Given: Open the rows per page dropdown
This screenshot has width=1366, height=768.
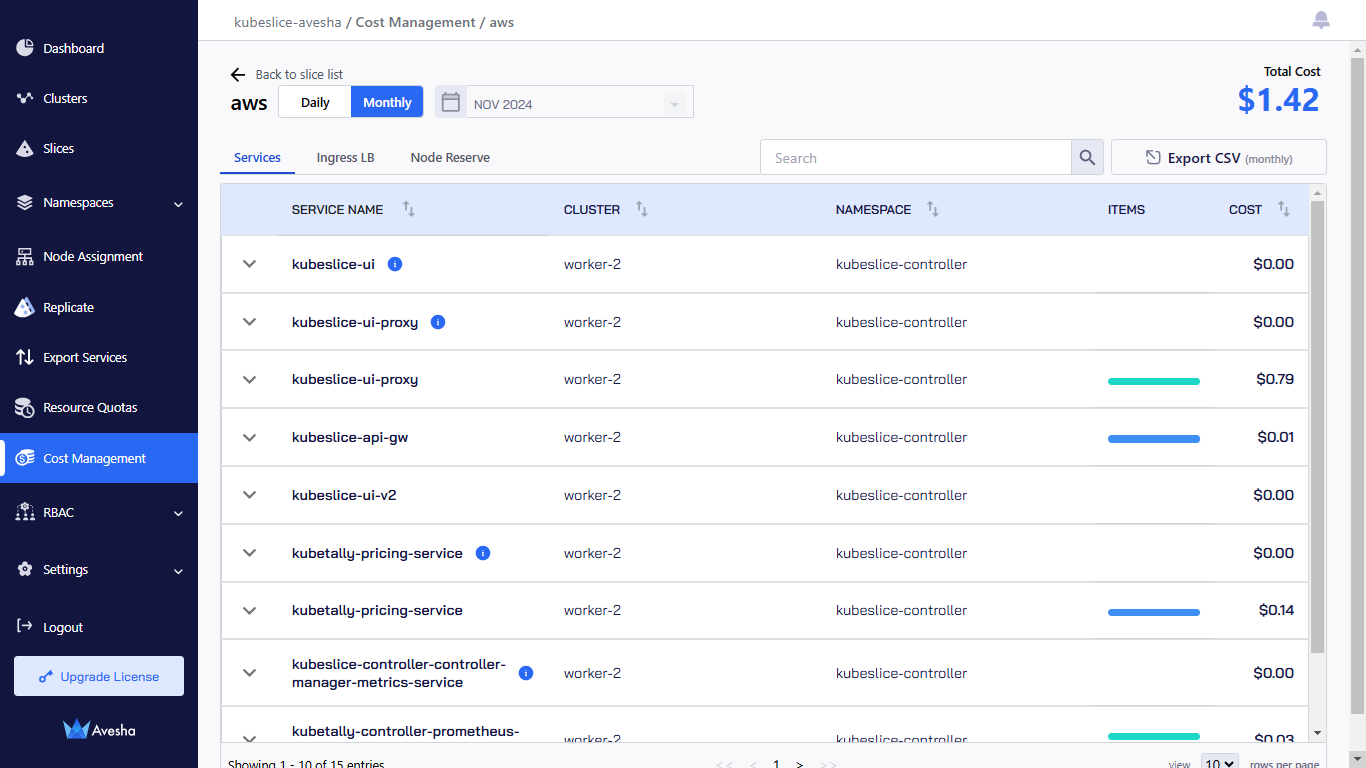Looking at the screenshot, I should coord(1219,763).
